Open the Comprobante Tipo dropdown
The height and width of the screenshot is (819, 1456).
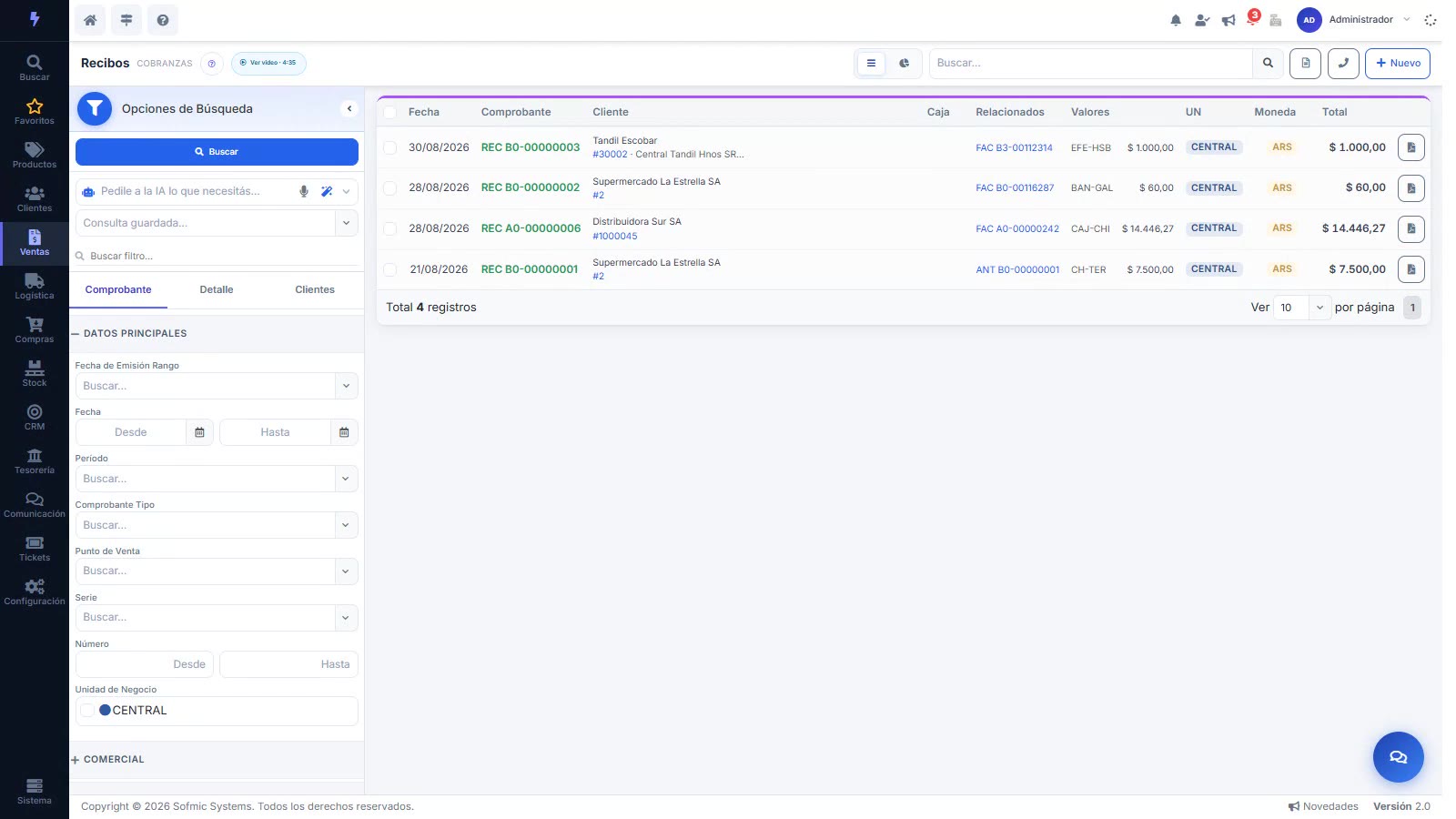point(217,525)
